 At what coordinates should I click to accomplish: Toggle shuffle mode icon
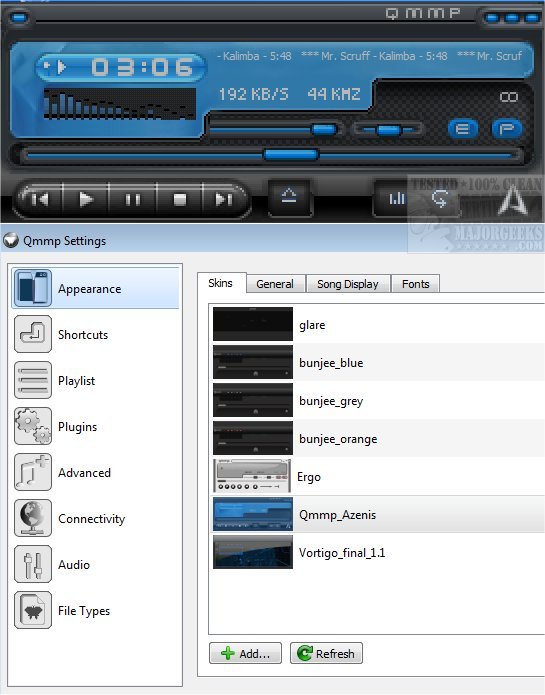click(x=396, y=198)
